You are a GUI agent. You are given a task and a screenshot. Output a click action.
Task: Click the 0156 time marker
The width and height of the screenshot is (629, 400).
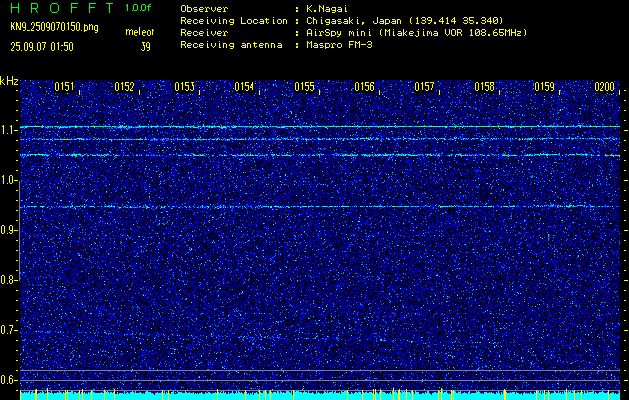(x=364, y=87)
